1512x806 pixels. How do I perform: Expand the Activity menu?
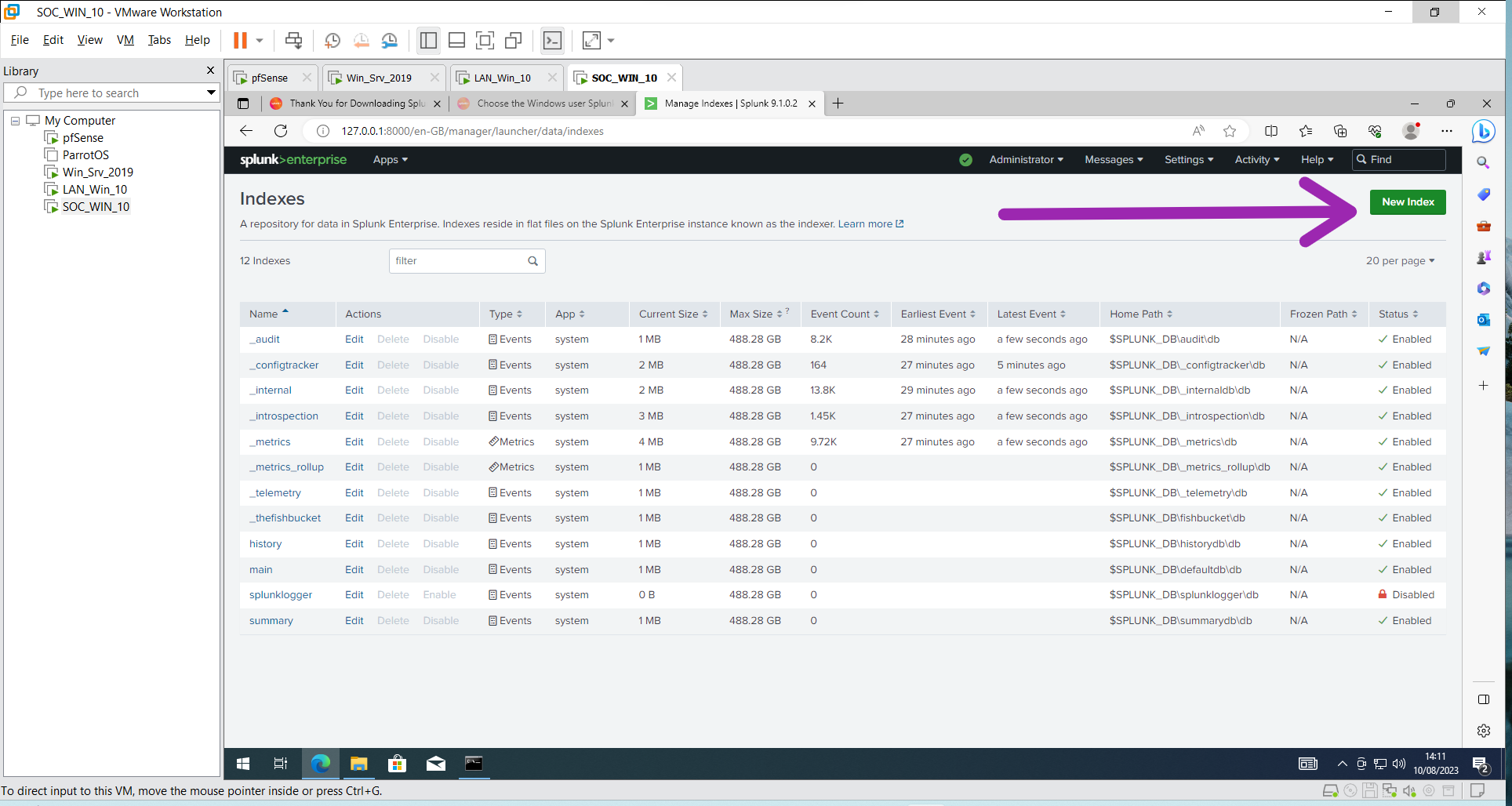[1257, 160]
